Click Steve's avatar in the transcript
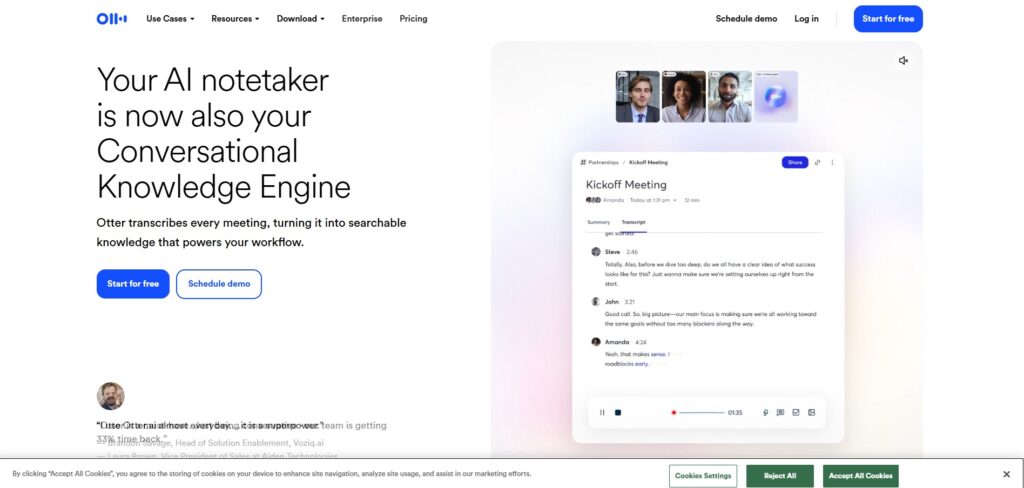This screenshot has height=488, width=1024. click(x=596, y=252)
